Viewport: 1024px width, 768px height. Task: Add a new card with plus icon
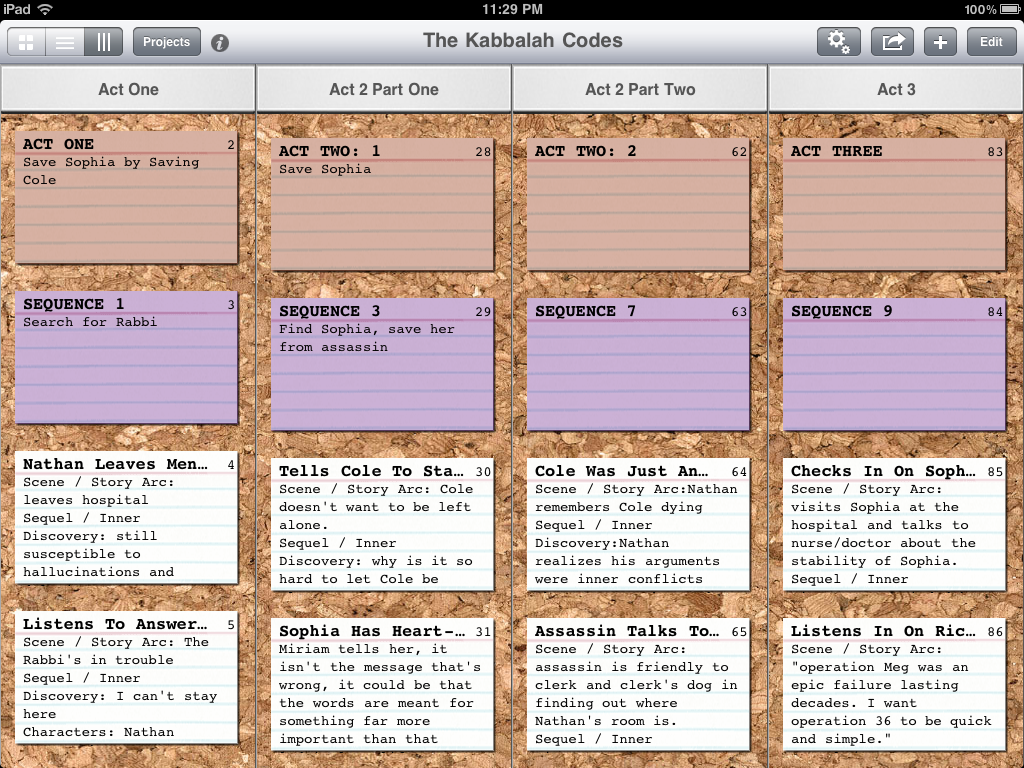(x=940, y=42)
